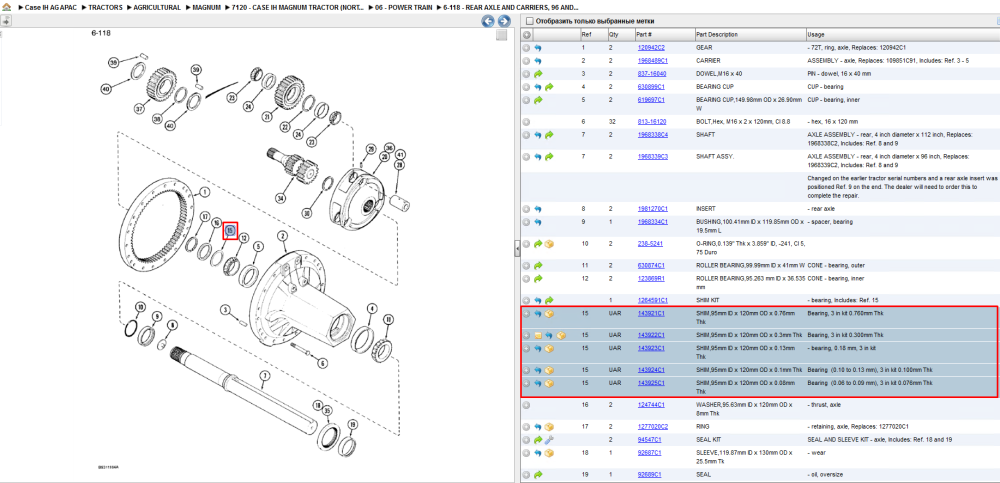The width and height of the screenshot is (1000, 483).
Task: Click package box icon in RING 1277020C2 row
Action: [549, 427]
